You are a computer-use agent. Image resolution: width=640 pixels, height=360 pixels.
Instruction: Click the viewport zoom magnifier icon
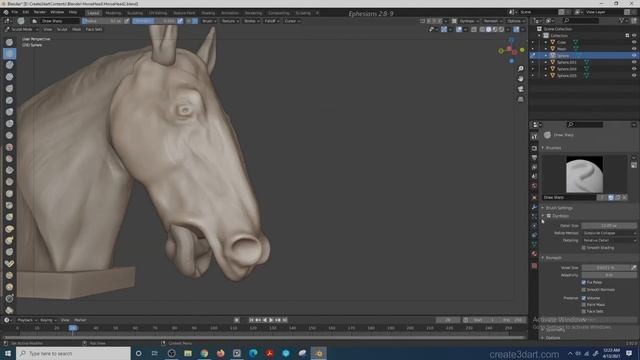(520, 69)
